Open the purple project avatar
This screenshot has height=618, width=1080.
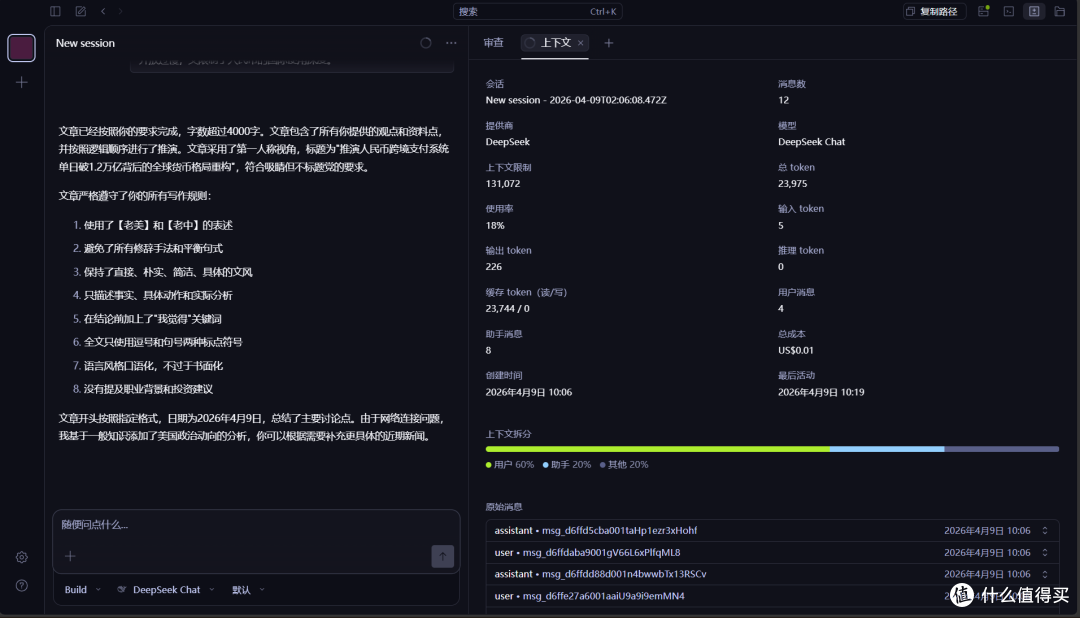21,48
